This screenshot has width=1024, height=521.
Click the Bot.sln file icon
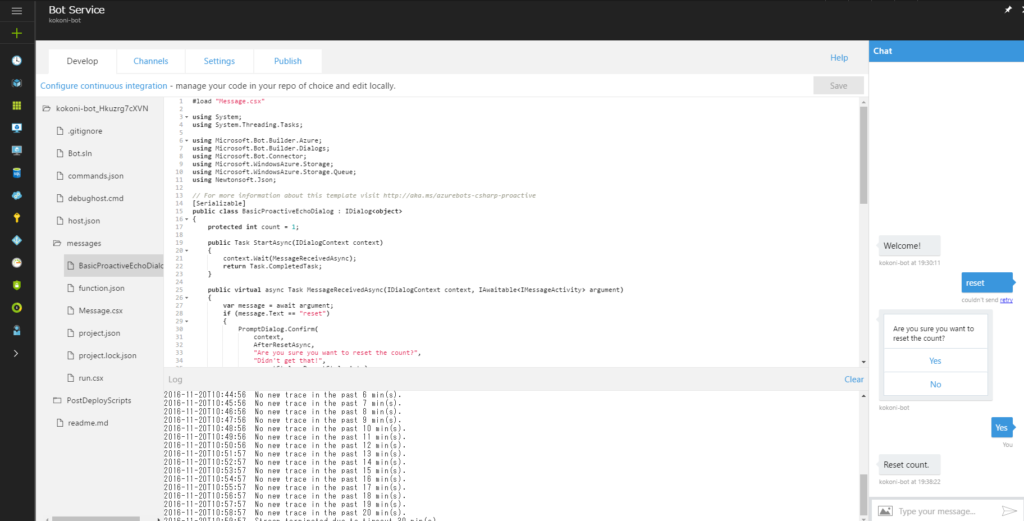(x=58, y=153)
